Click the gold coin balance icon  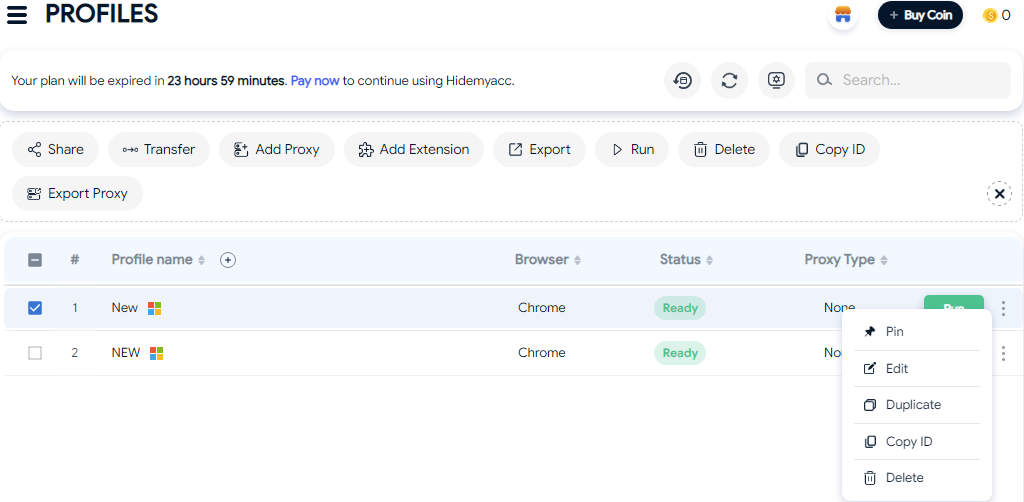[990, 15]
